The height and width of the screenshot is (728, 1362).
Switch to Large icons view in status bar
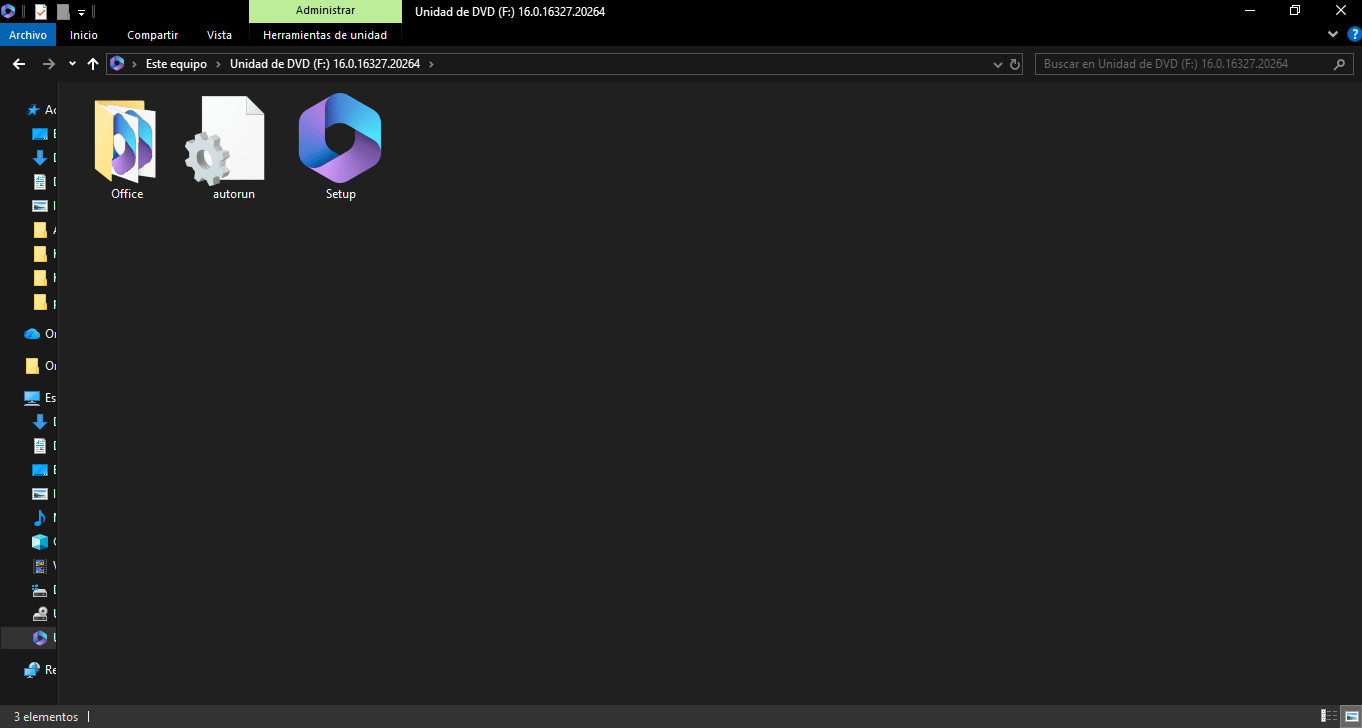[x=1350, y=716]
